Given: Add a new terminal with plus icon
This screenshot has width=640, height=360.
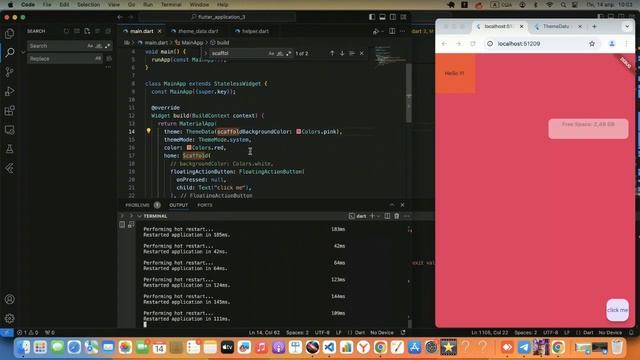Looking at the screenshot, I should [x=372, y=216].
